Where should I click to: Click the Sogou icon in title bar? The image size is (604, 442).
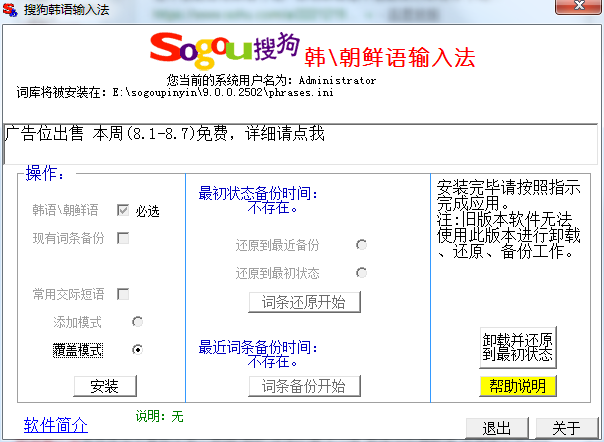(10, 10)
